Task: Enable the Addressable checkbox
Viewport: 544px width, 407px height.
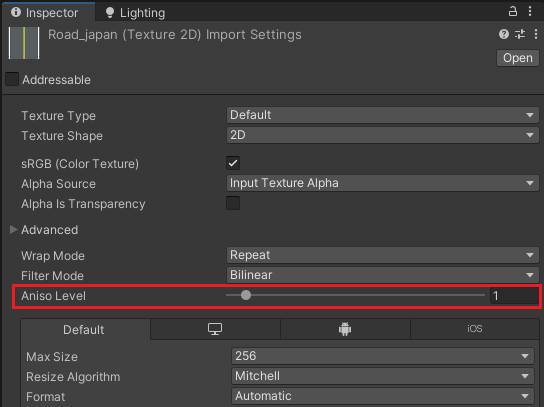Action: click(12, 79)
